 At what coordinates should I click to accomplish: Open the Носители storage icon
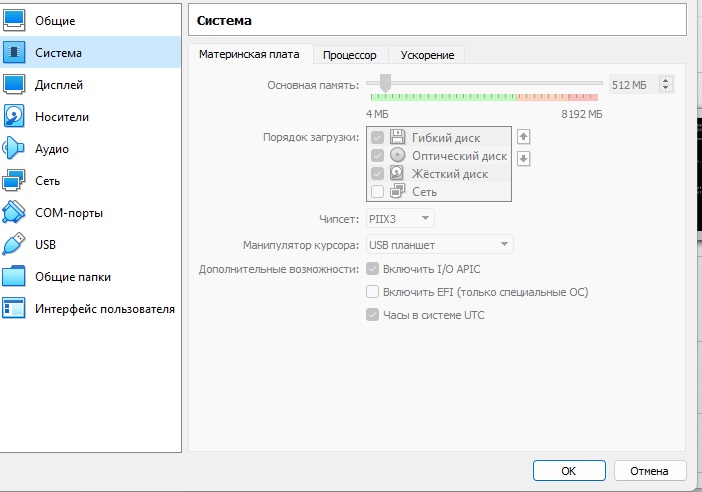click(x=14, y=117)
